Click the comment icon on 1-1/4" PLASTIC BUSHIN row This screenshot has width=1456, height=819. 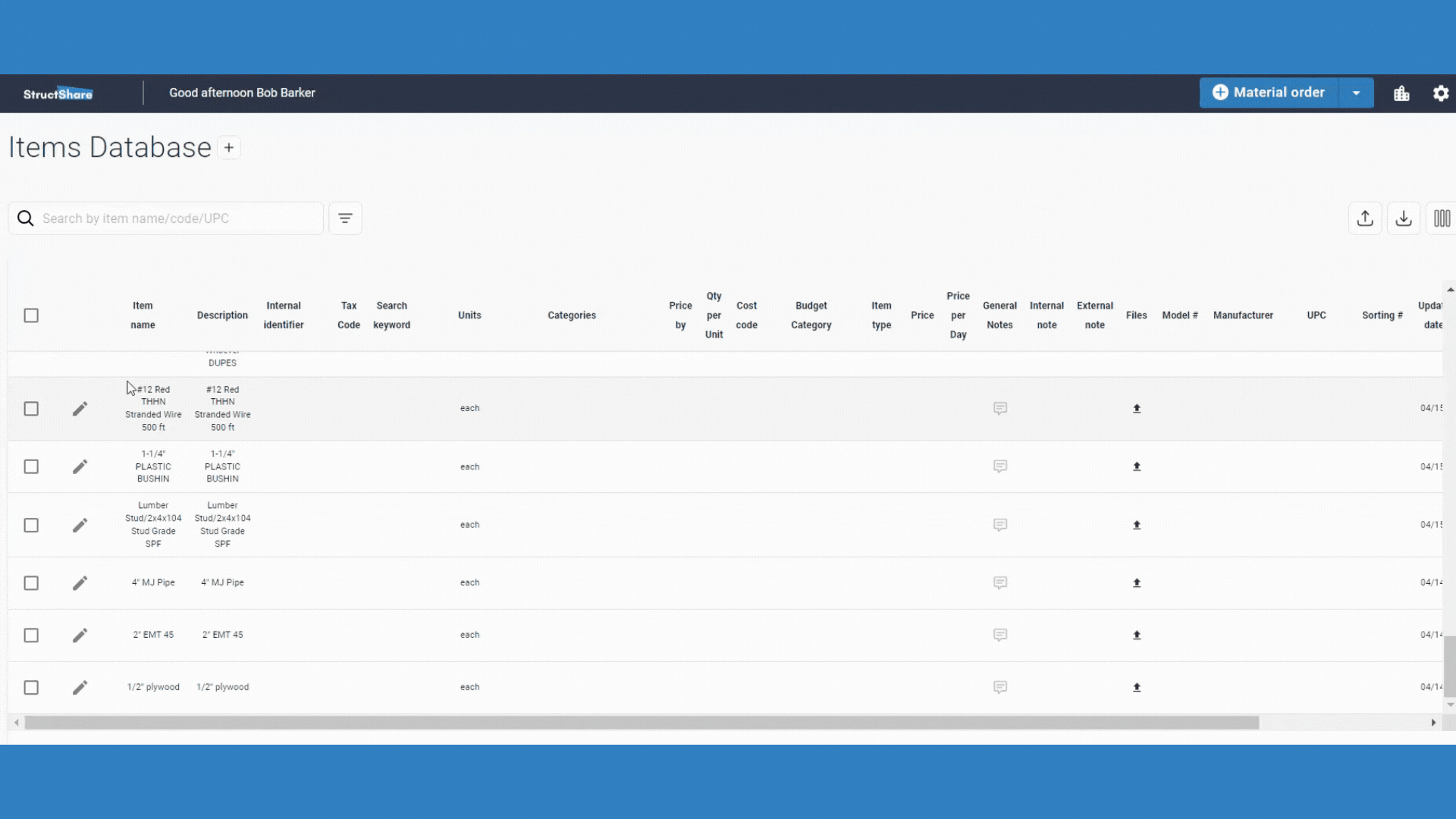(x=1000, y=466)
